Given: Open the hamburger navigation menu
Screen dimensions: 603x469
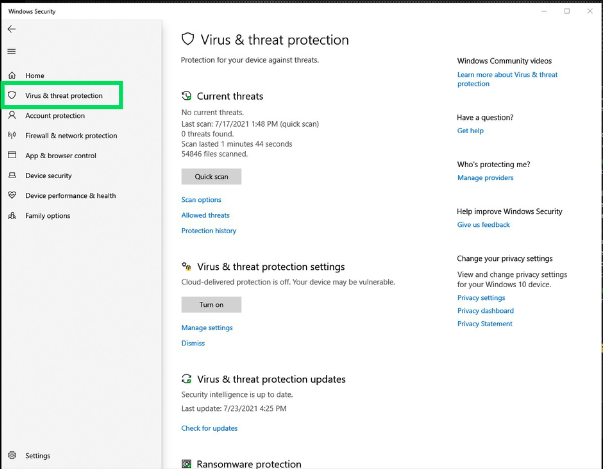Looking at the screenshot, I should (x=12, y=51).
